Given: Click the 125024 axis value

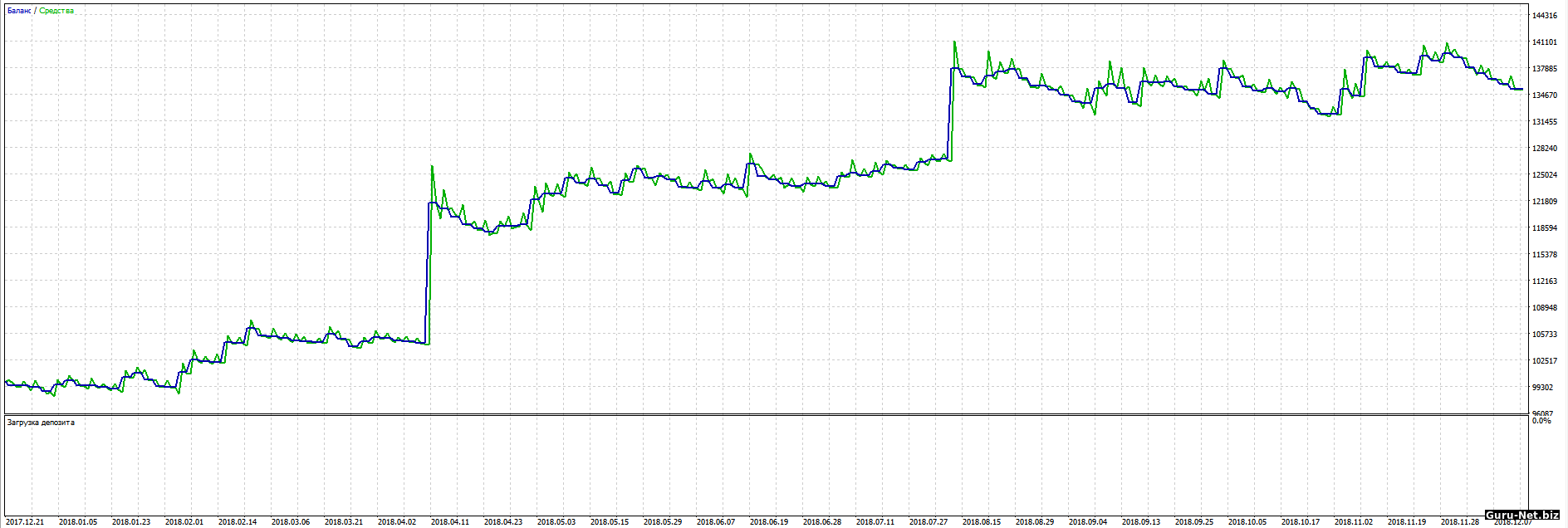Looking at the screenshot, I should (x=1545, y=175).
